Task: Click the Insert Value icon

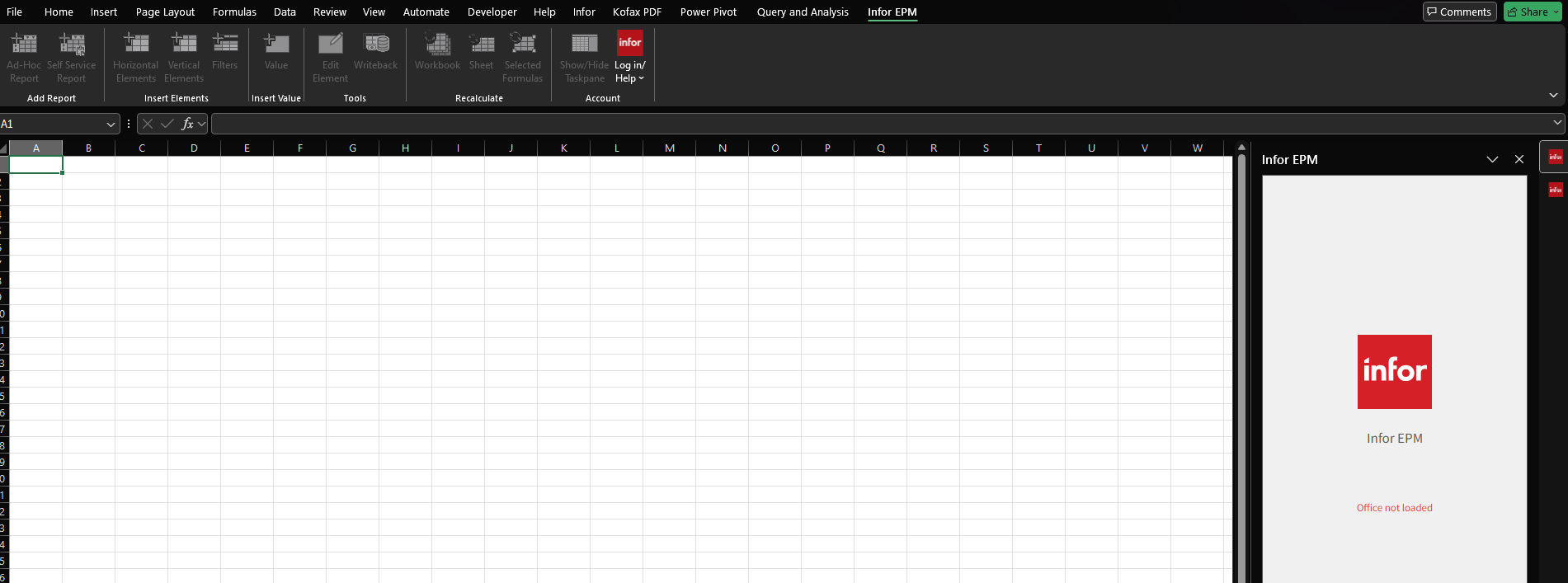Action: point(276,51)
